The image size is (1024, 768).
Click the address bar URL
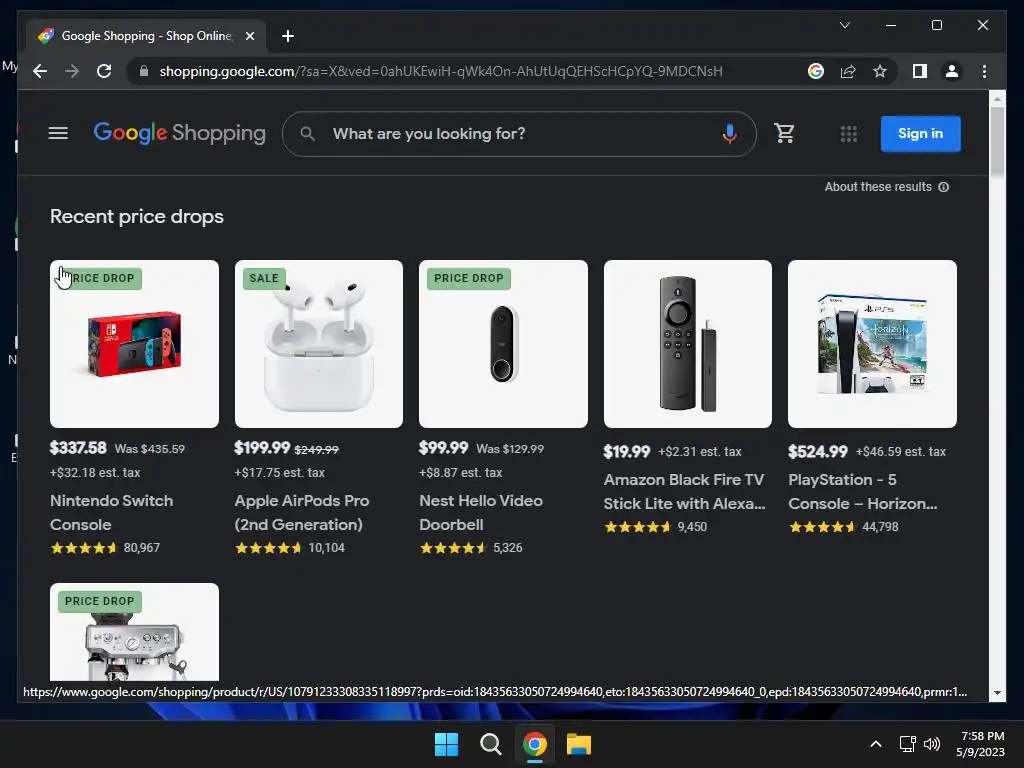pos(441,71)
